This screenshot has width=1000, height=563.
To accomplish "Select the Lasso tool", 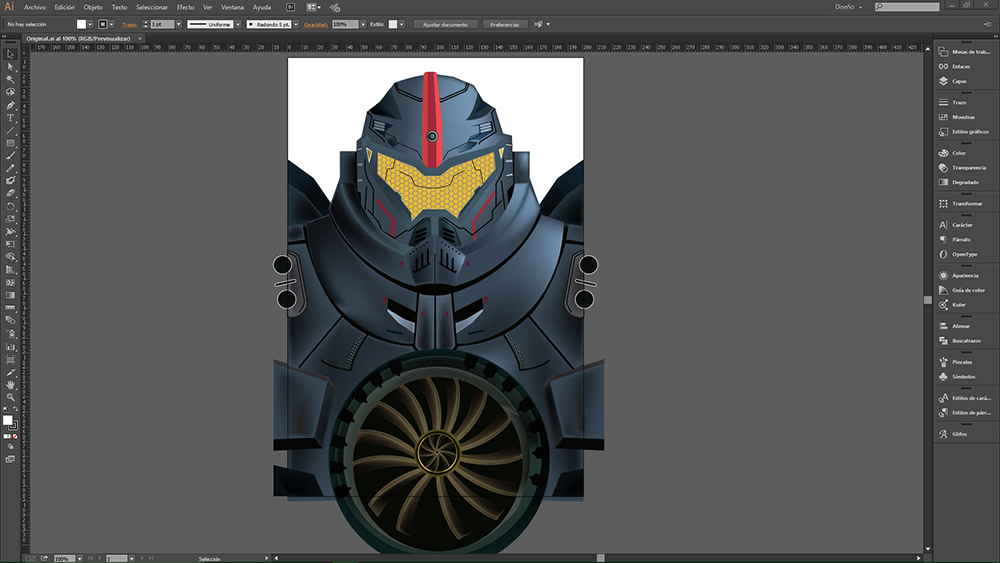I will pyautogui.click(x=10, y=92).
